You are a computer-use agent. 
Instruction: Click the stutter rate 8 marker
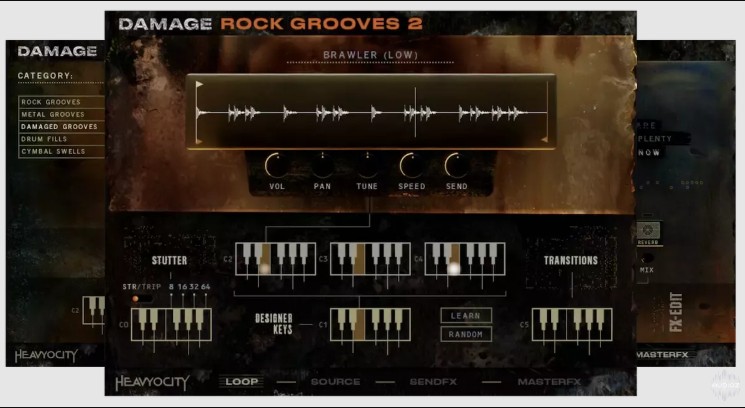[x=171, y=287]
